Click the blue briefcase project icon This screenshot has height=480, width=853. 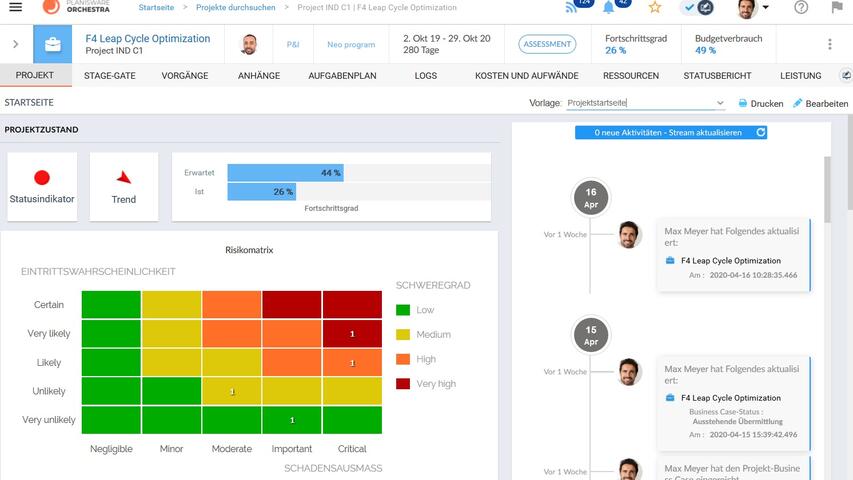pos(52,44)
